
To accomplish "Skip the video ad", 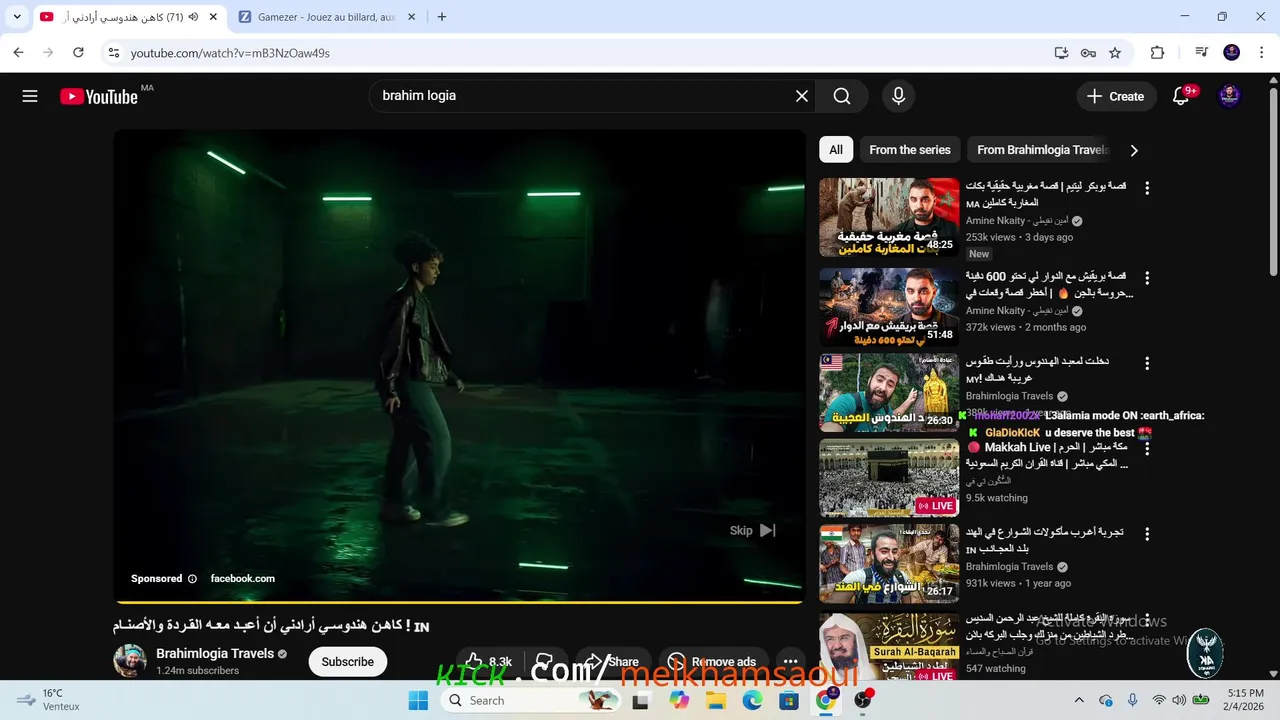I will pos(752,530).
